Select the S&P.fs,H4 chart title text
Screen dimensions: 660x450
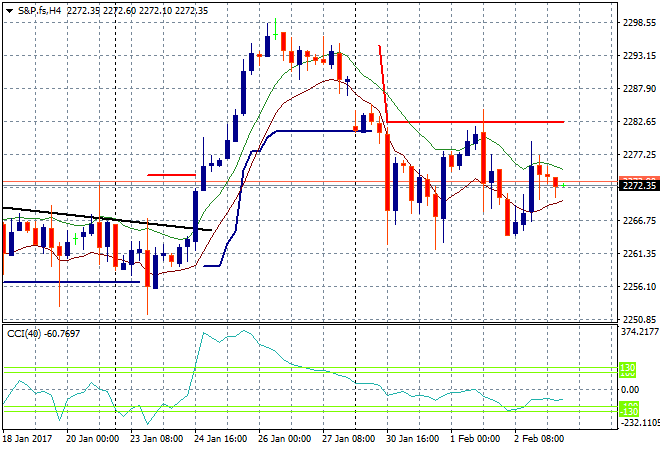(40, 11)
